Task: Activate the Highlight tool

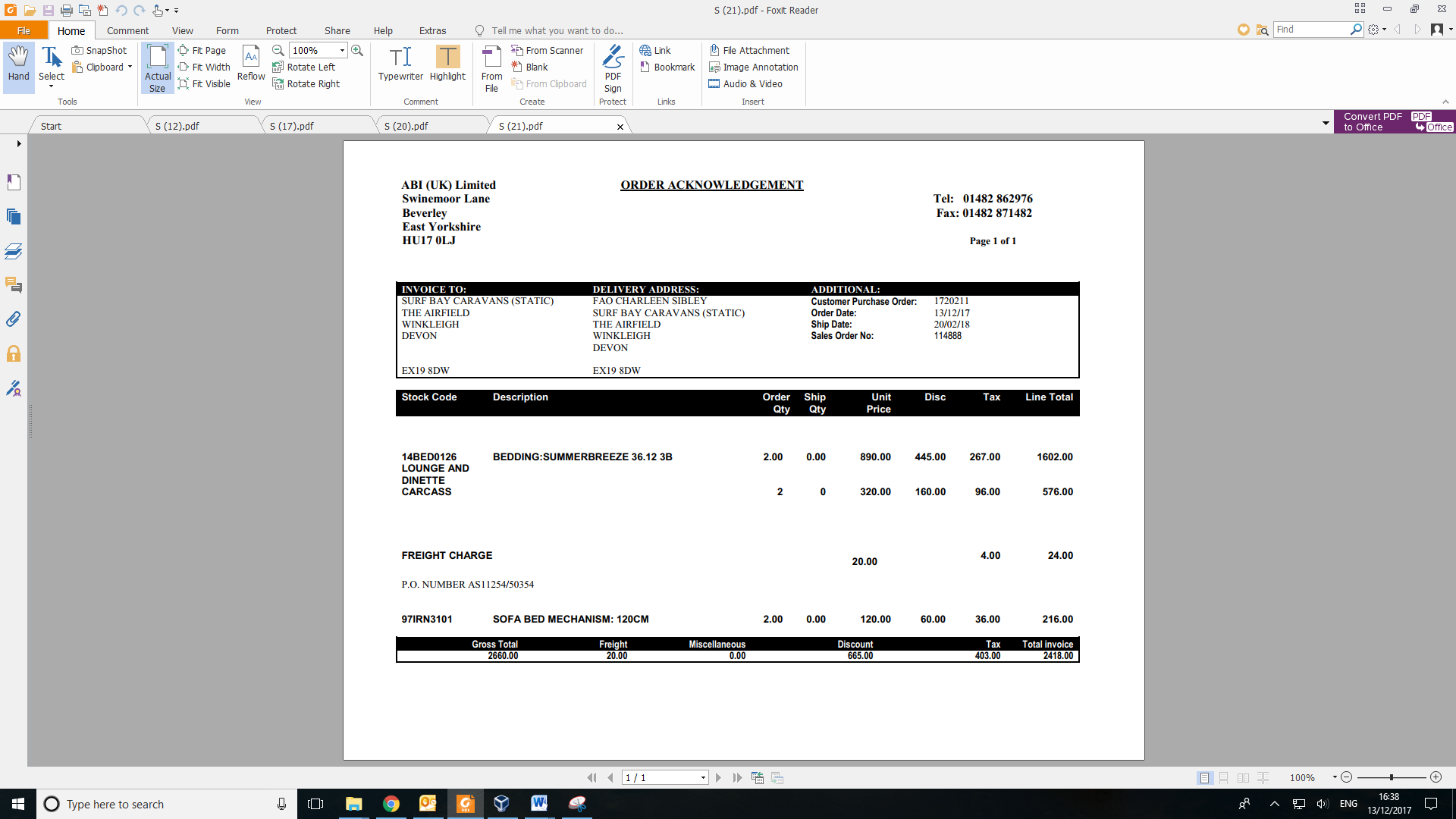Action: [447, 64]
